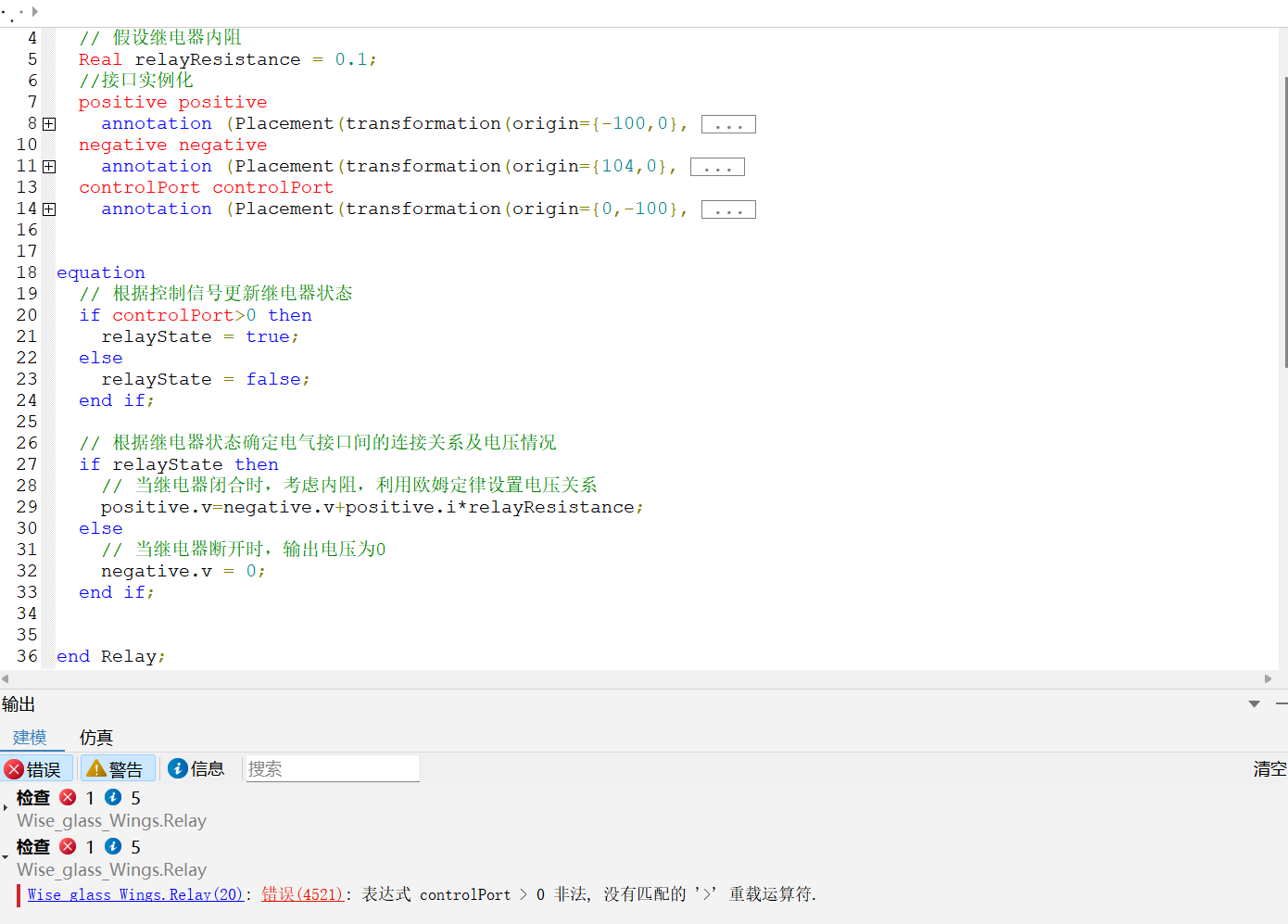Click second 'Wise_glass_Wings.Relay' result label
Image resolution: width=1288 pixels, height=924 pixels.
pos(111,870)
